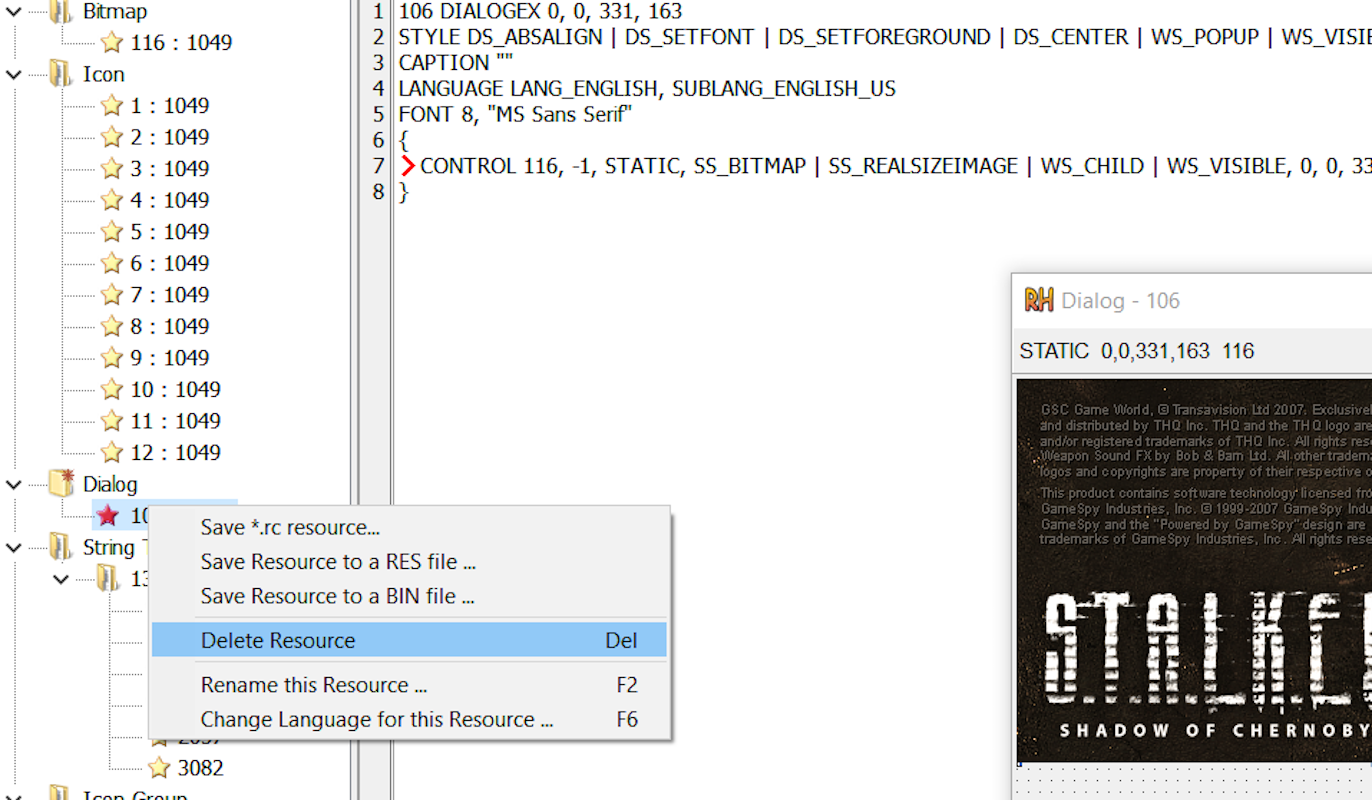
Task: Click star icon for Icon resource 5 : 1049
Action: pyautogui.click(x=112, y=231)
